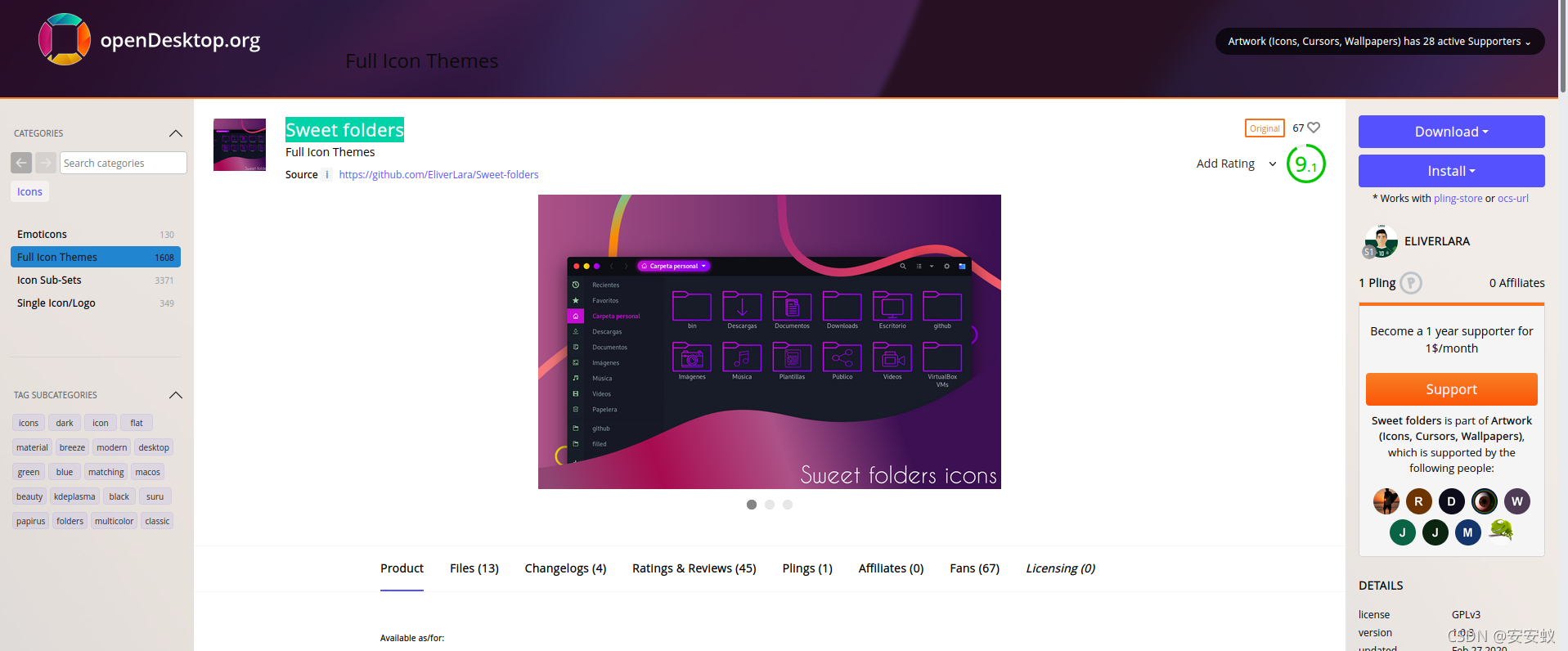Click the Sweet folders product thumbnail
Viewport: 1568px width, 651px height.
point(240,145)
